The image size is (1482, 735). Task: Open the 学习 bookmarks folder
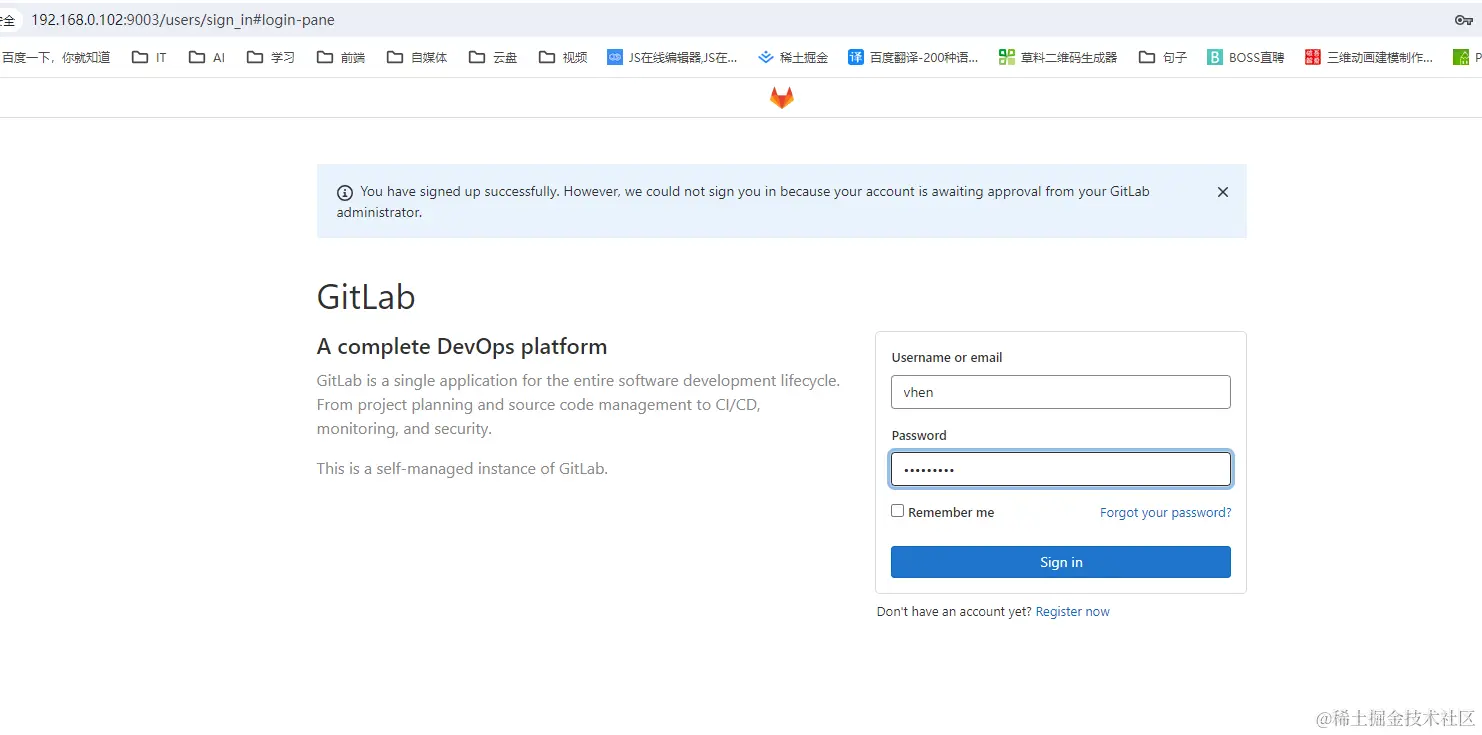tap(270, 57)
